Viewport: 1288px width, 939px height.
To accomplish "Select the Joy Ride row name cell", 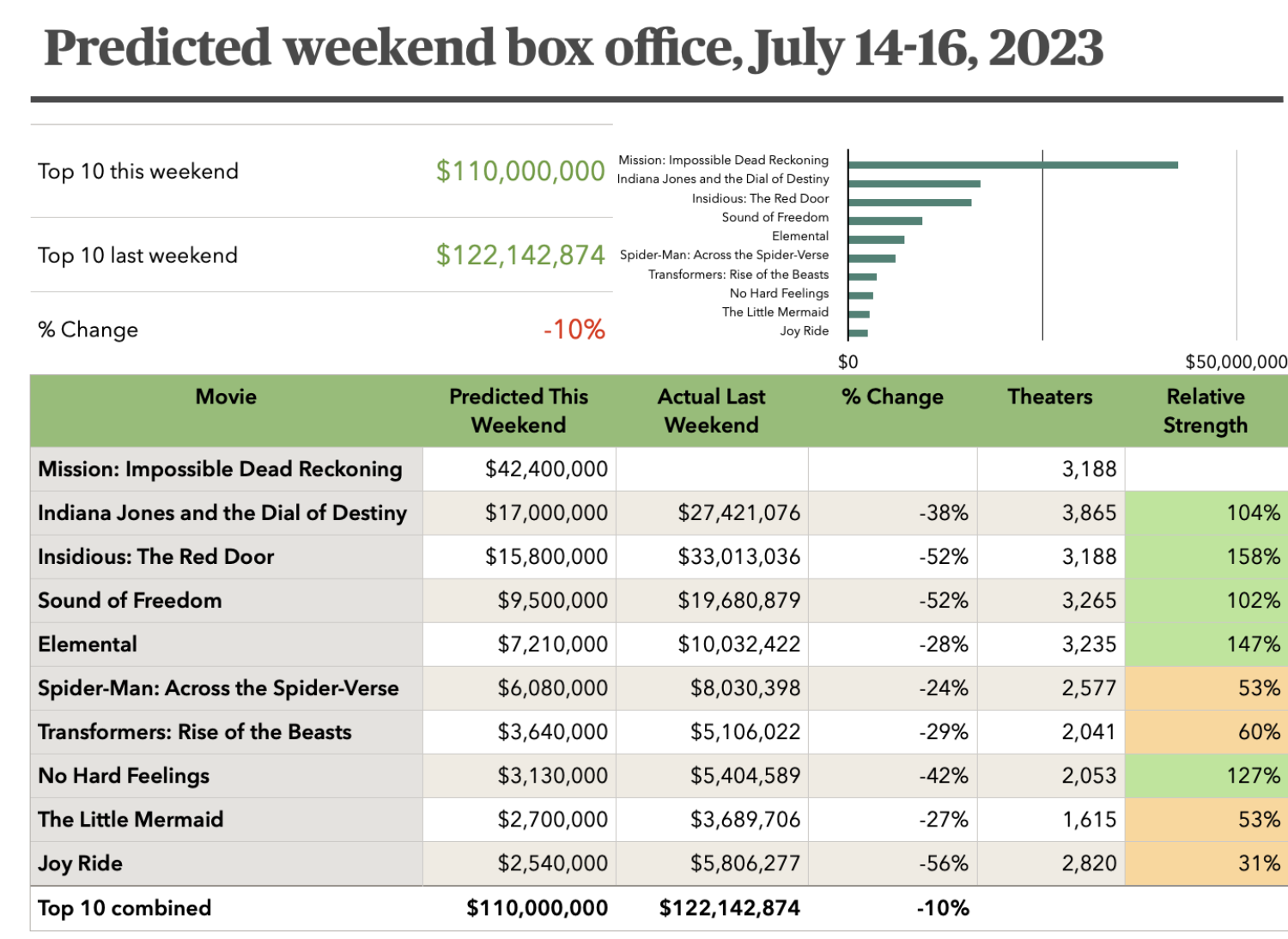I will pyautogui.click(x=81, y=863).
